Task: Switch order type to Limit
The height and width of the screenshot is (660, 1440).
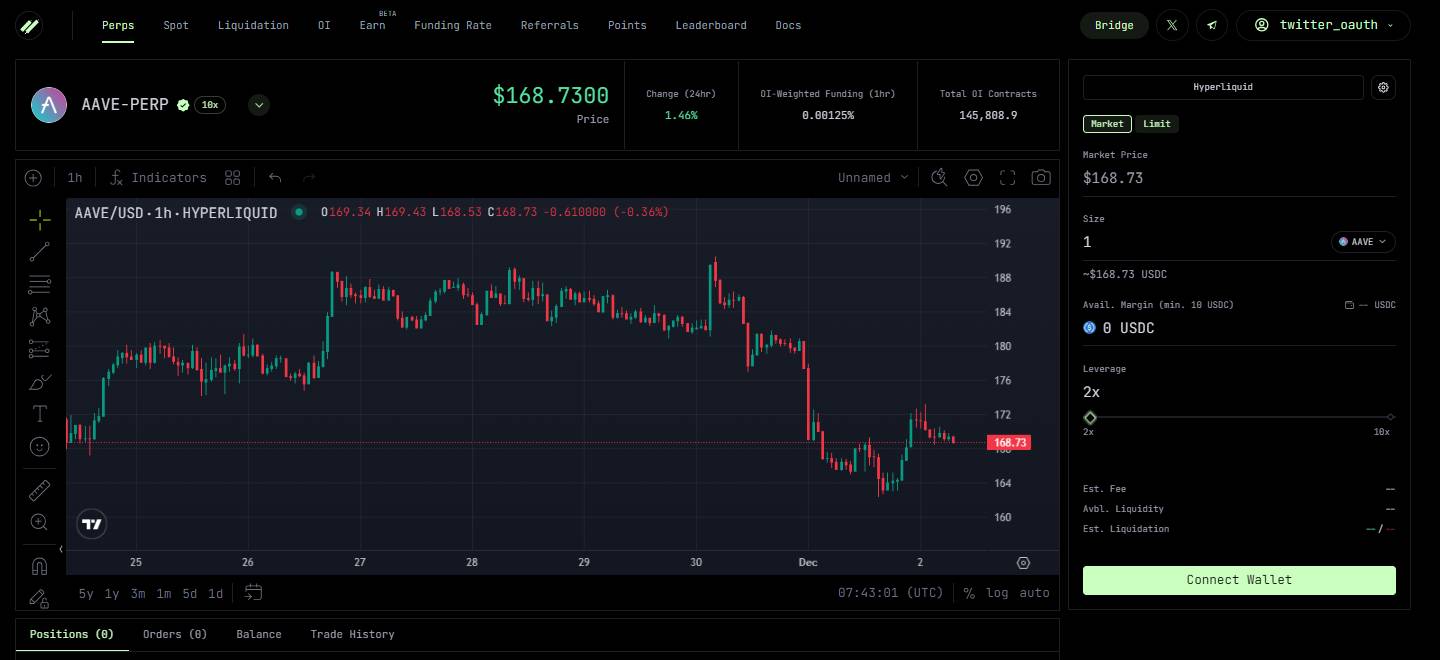Action: click(x=1157, y=124)
